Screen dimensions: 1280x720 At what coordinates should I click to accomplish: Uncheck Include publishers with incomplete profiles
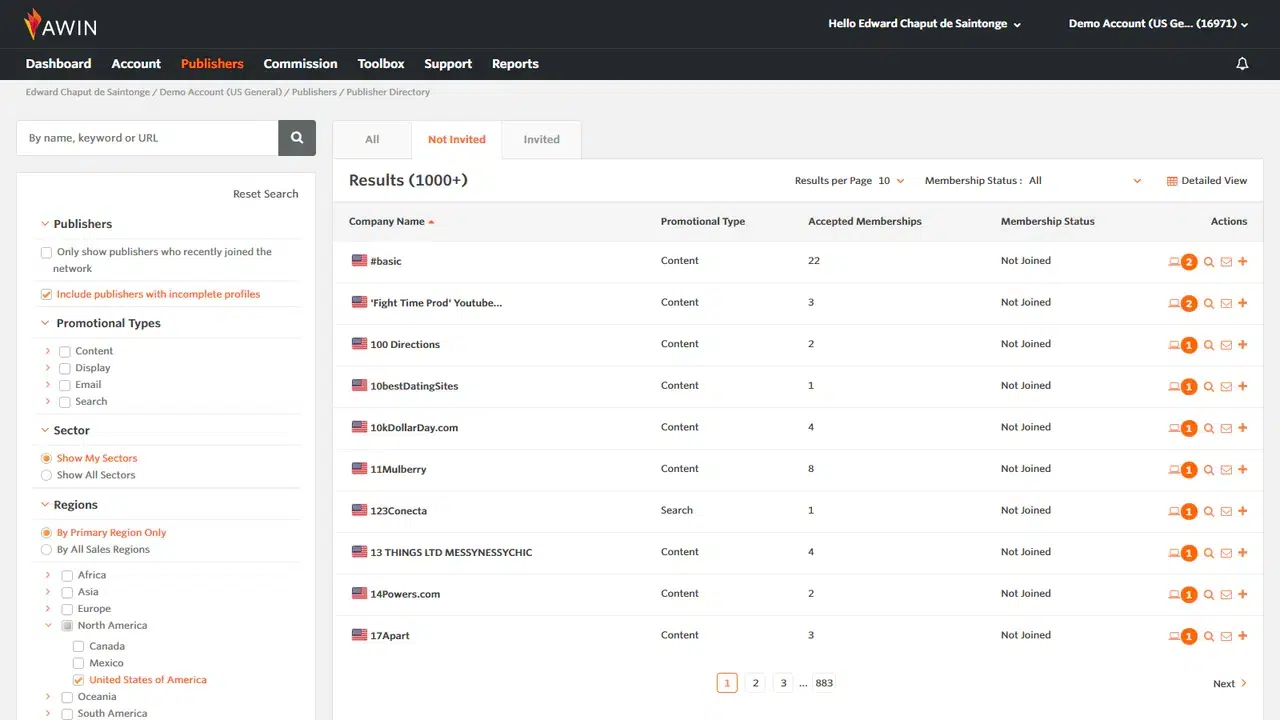[x=47, y=295]
